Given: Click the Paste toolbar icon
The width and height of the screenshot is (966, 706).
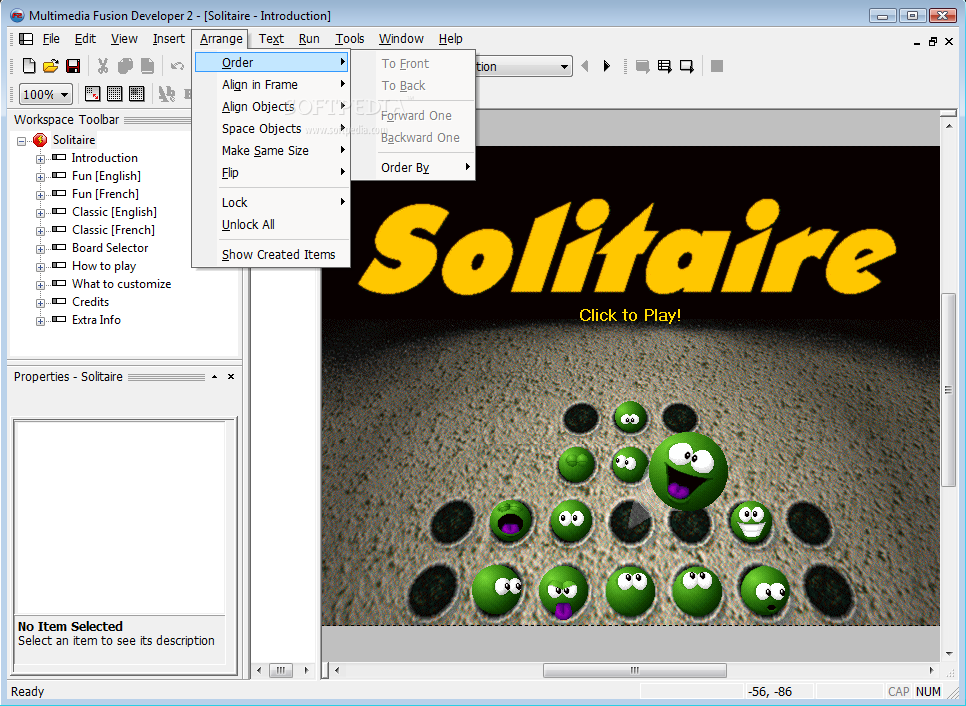Looking at the screenshot, I should [147, 65].
